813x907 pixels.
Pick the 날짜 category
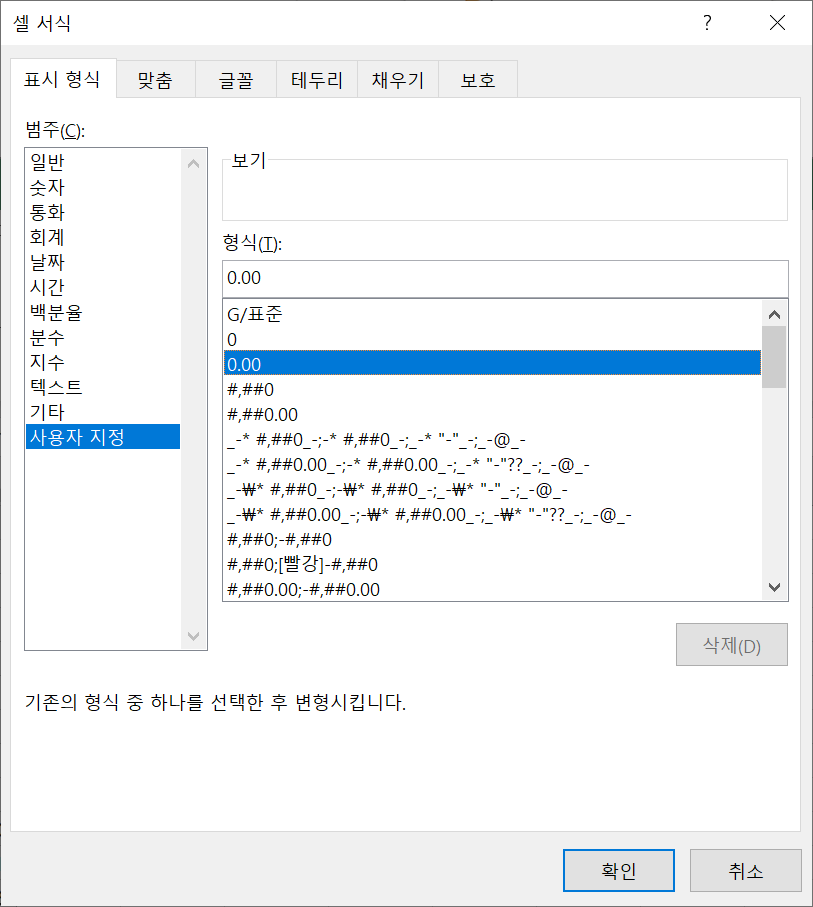point(103,262)
